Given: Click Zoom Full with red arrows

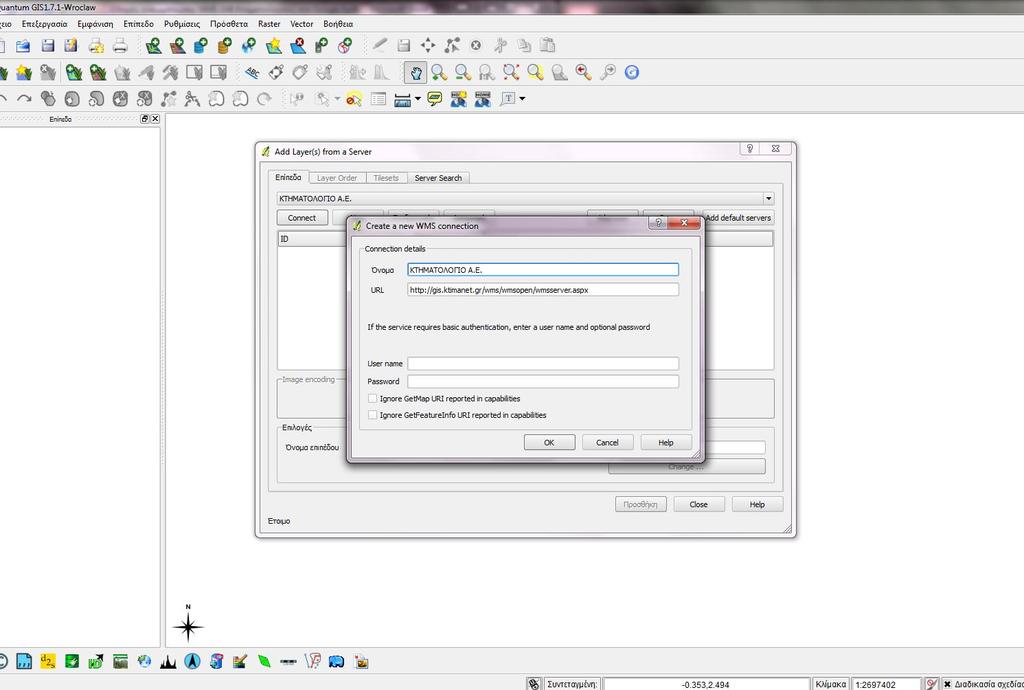Looking at the screenshot, I should (511, 72).
